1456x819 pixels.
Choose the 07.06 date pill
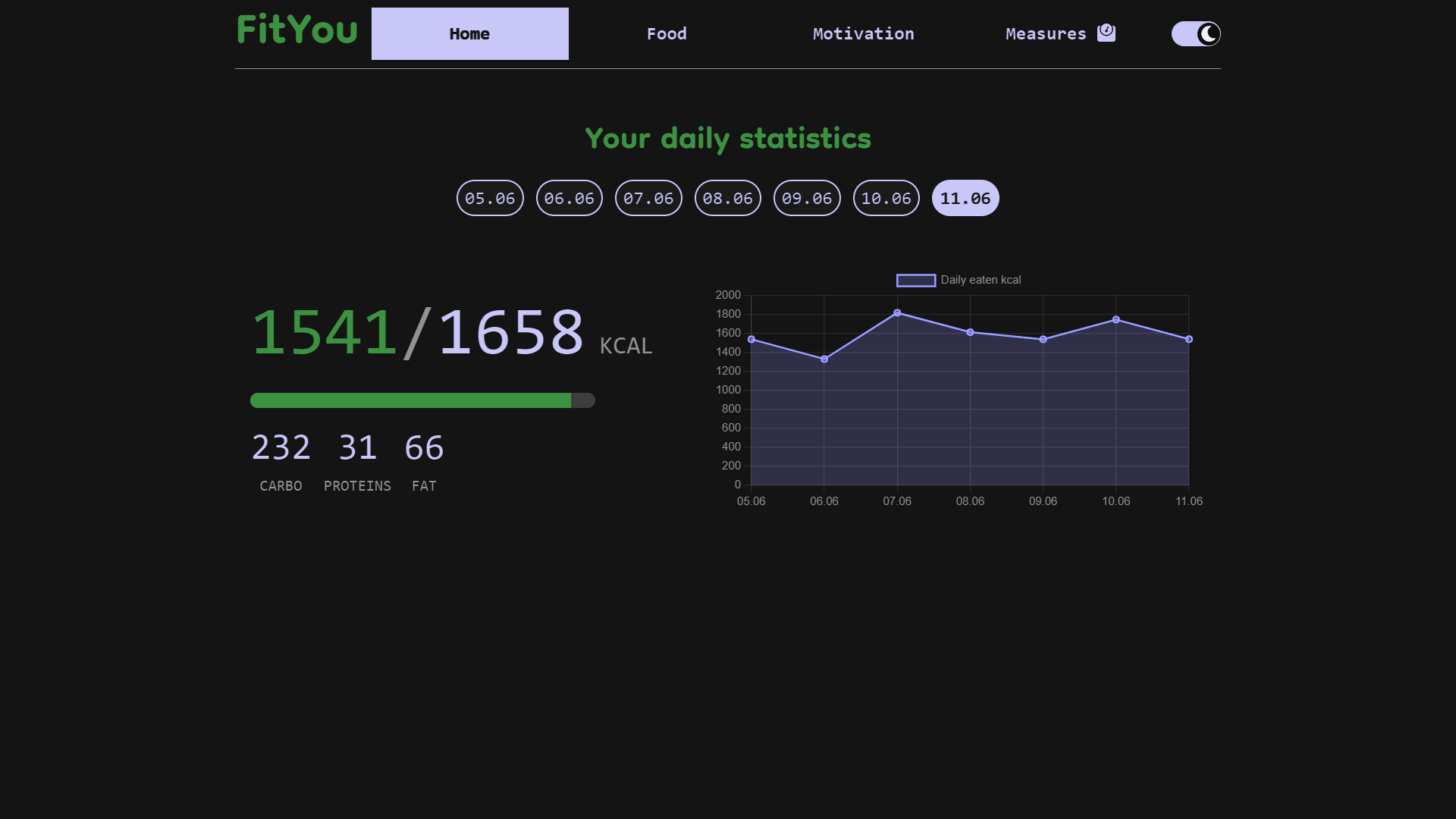(648, 198)
